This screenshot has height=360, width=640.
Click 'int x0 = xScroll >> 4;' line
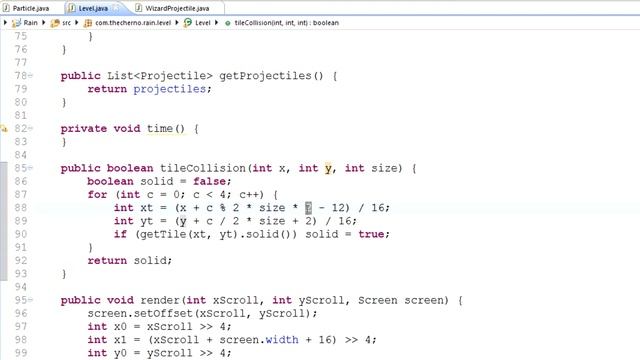[159, 327]
